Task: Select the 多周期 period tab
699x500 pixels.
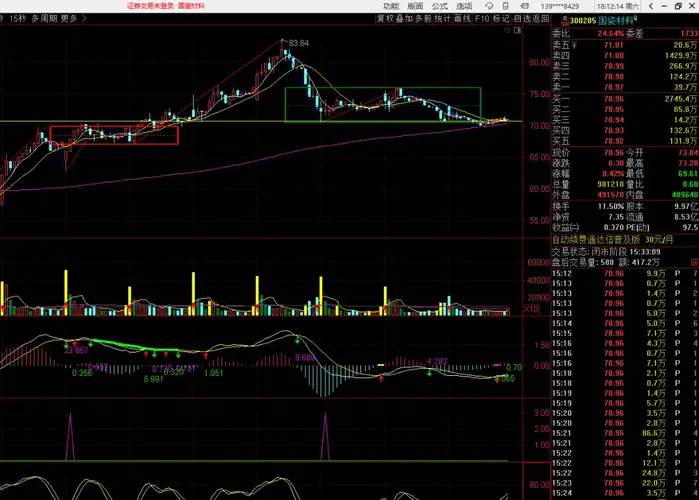Action: (44, 18)
